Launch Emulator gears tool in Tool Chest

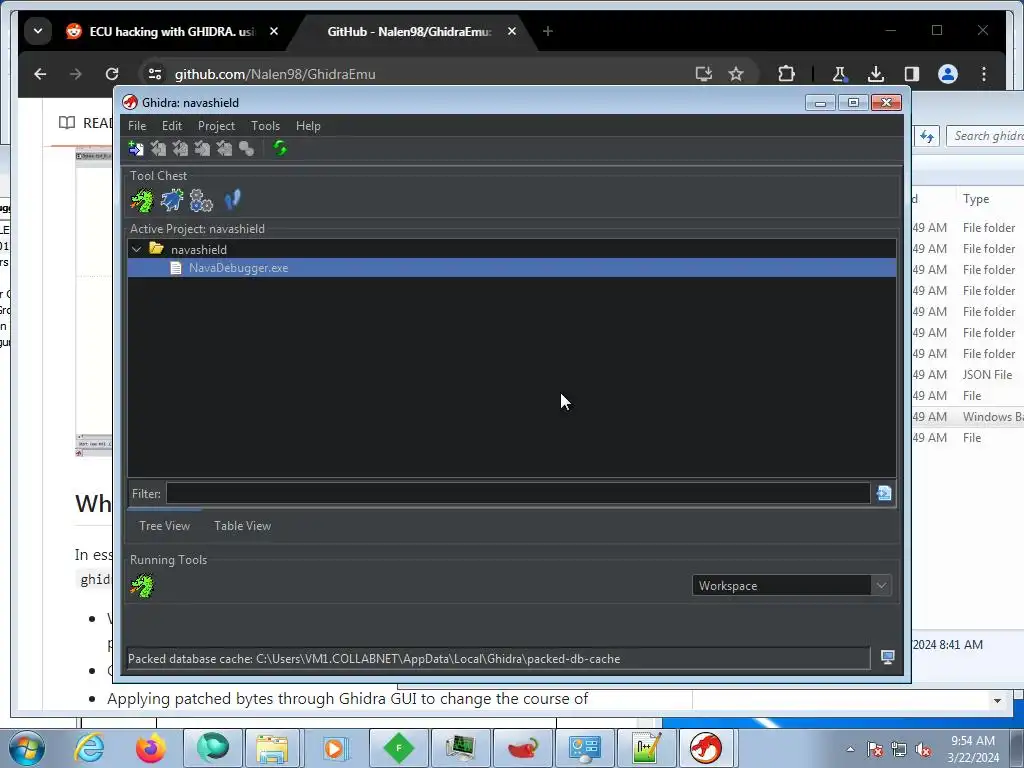coord(201,200)
